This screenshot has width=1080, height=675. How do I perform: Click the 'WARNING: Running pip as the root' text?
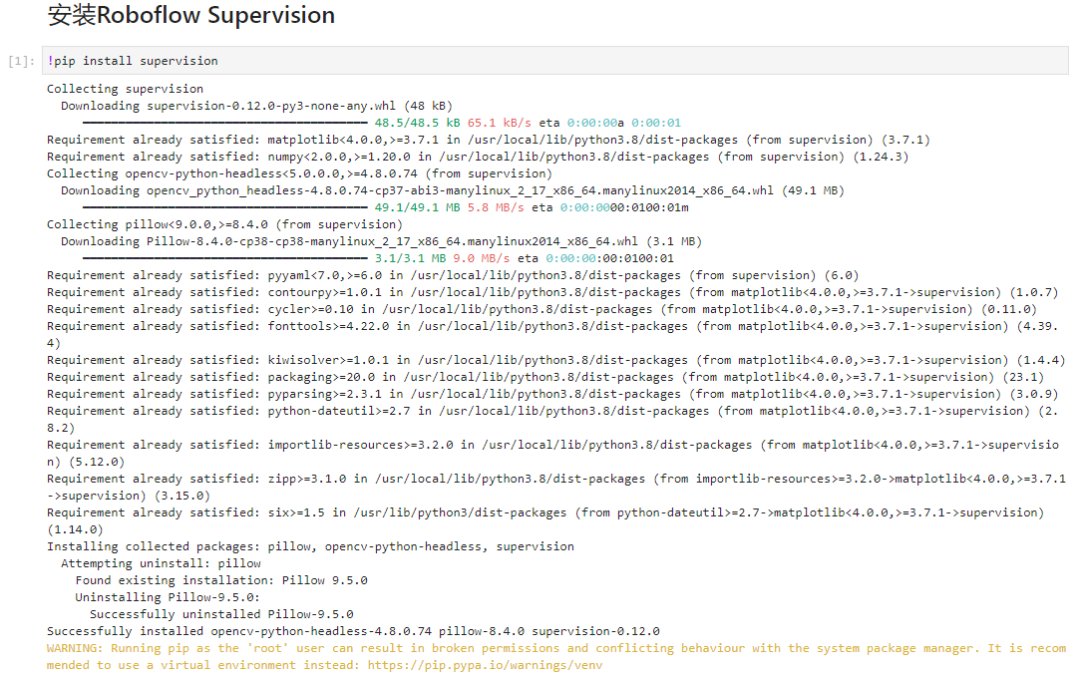pyautogui.click(x=556, y=656)
